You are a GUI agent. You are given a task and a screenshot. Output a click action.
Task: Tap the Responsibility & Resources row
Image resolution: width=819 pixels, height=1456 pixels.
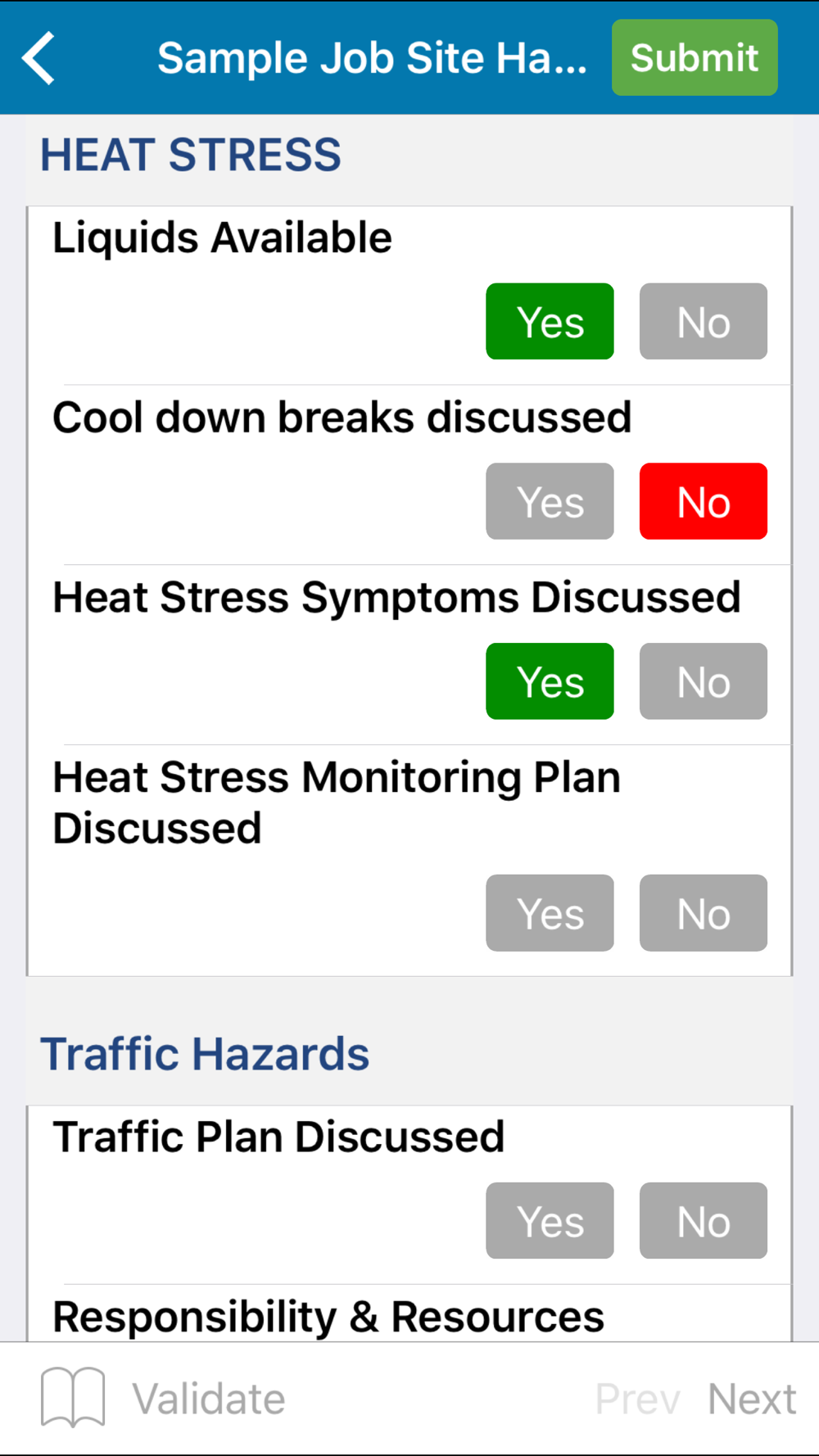tap(328, 1317)
